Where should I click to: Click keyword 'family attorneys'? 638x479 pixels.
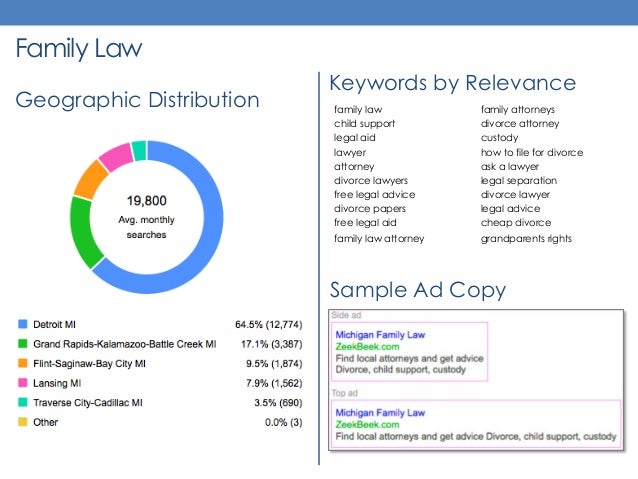pyautogui.click(x=518, y=109)
